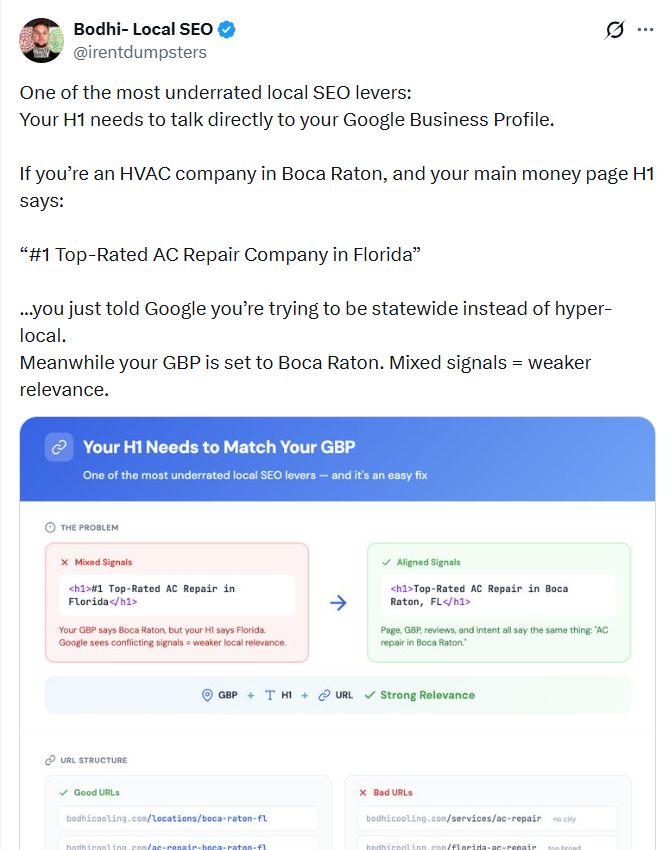Click the green check beside Good URLs
Viewport: 672px width, 850px height.
64,792
